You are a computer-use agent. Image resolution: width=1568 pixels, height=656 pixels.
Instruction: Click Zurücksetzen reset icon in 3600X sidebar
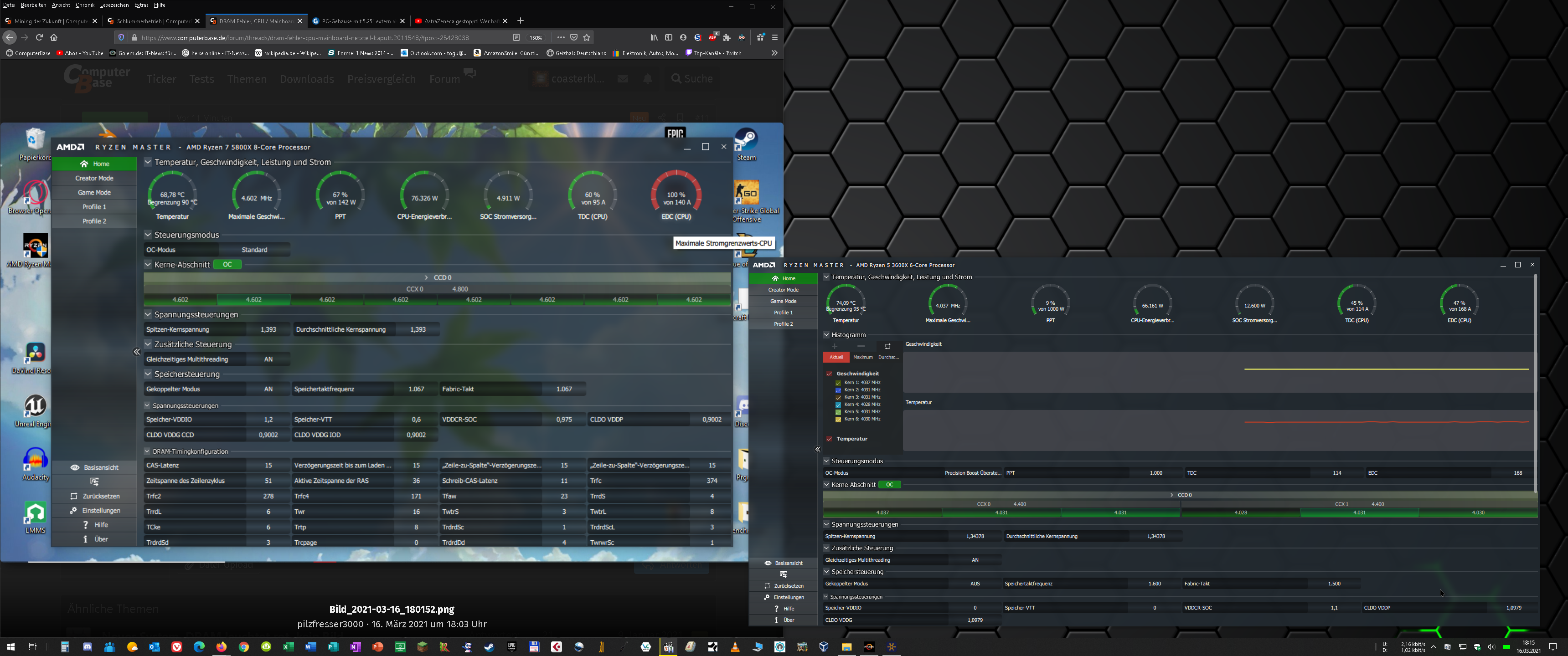tap(768, 586)
